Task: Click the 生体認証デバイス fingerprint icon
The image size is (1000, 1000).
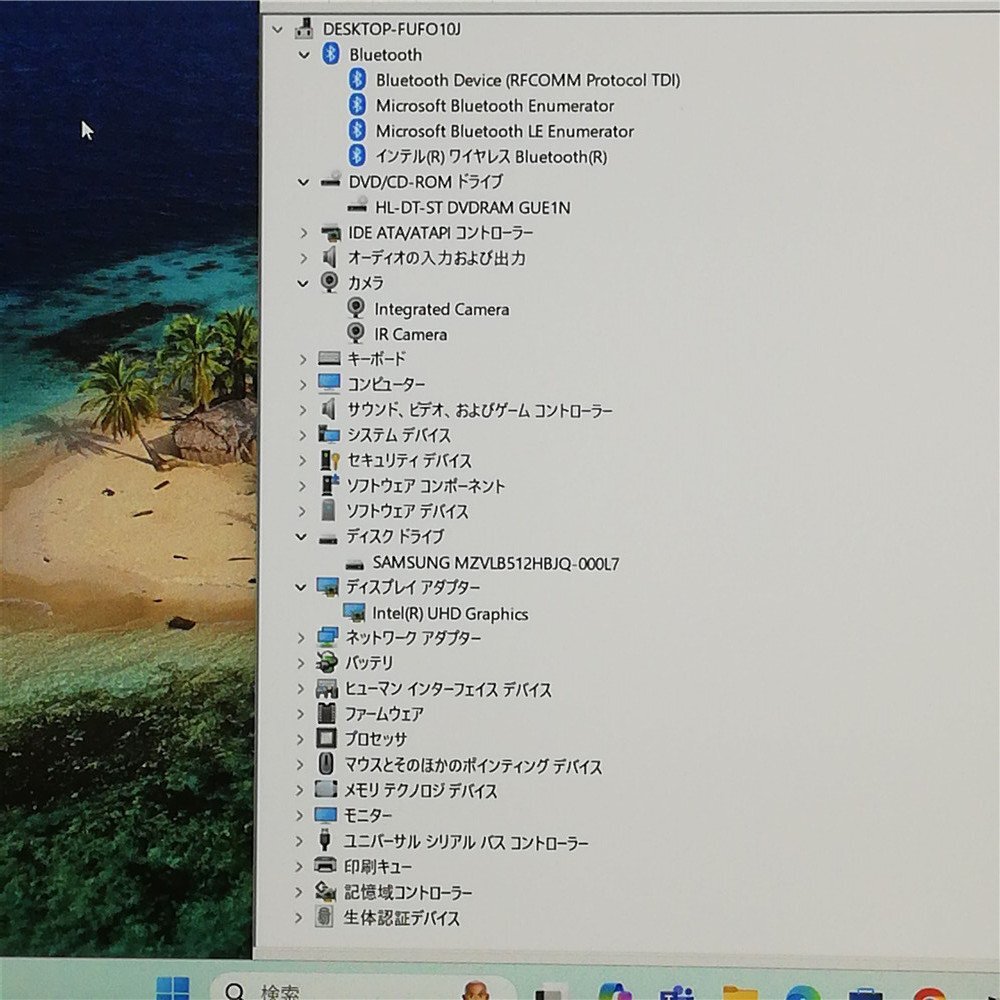Action: tap(325, 917)
